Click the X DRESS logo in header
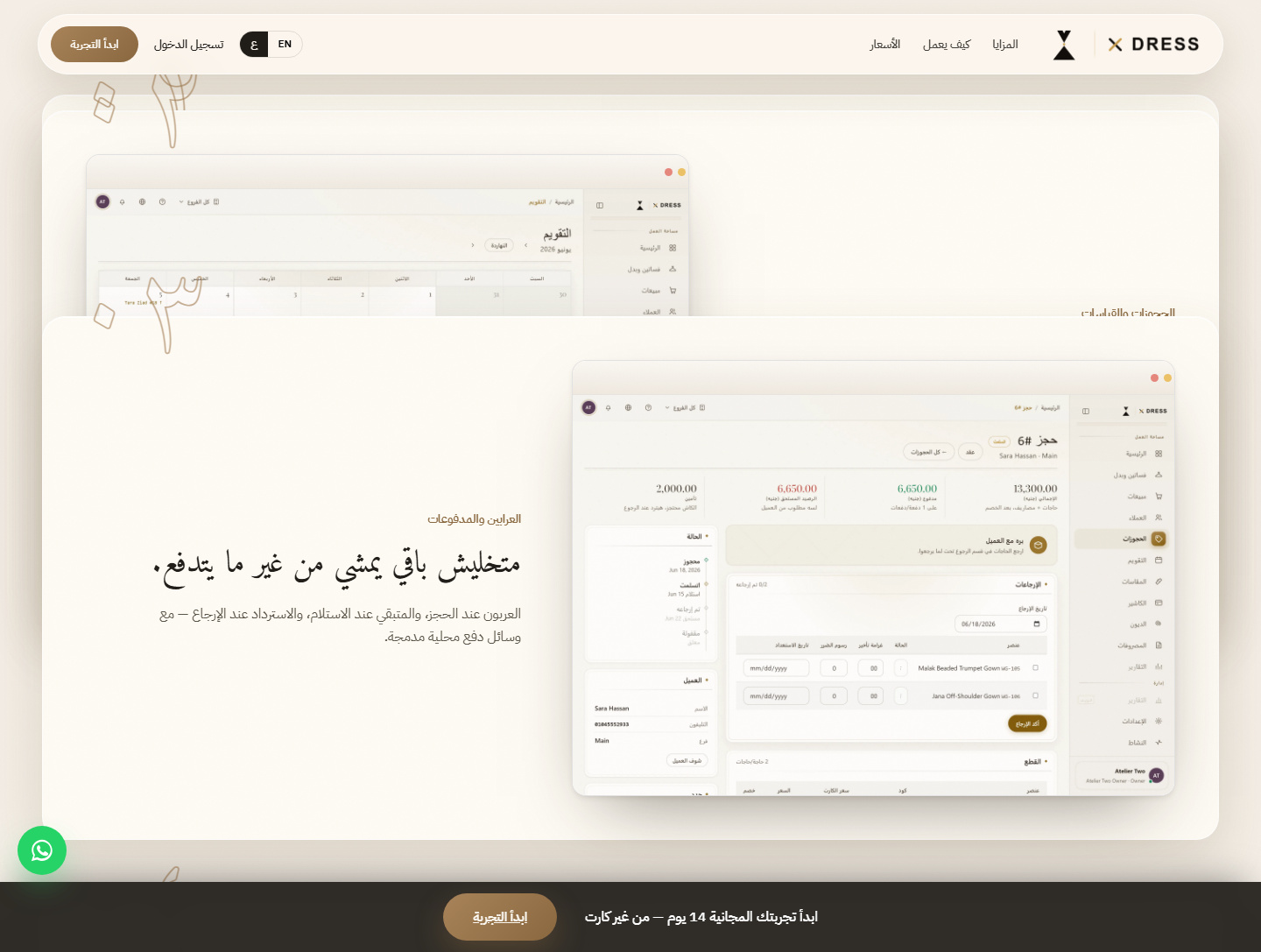 1152,45
